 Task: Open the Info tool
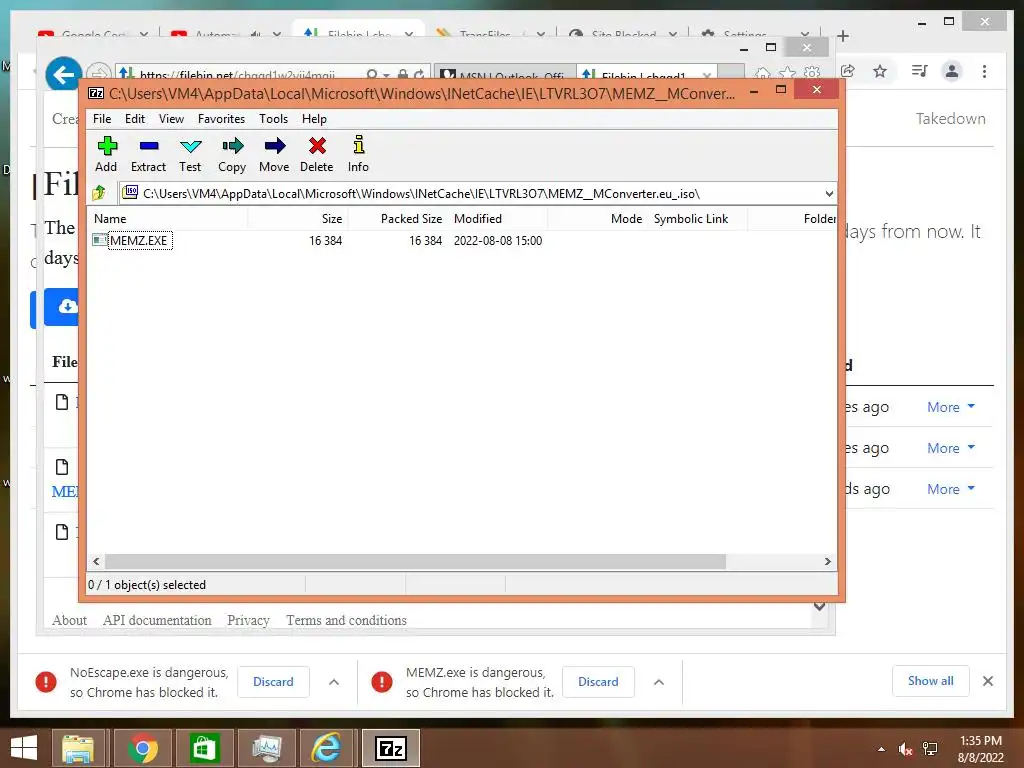(x=358, y=155)
